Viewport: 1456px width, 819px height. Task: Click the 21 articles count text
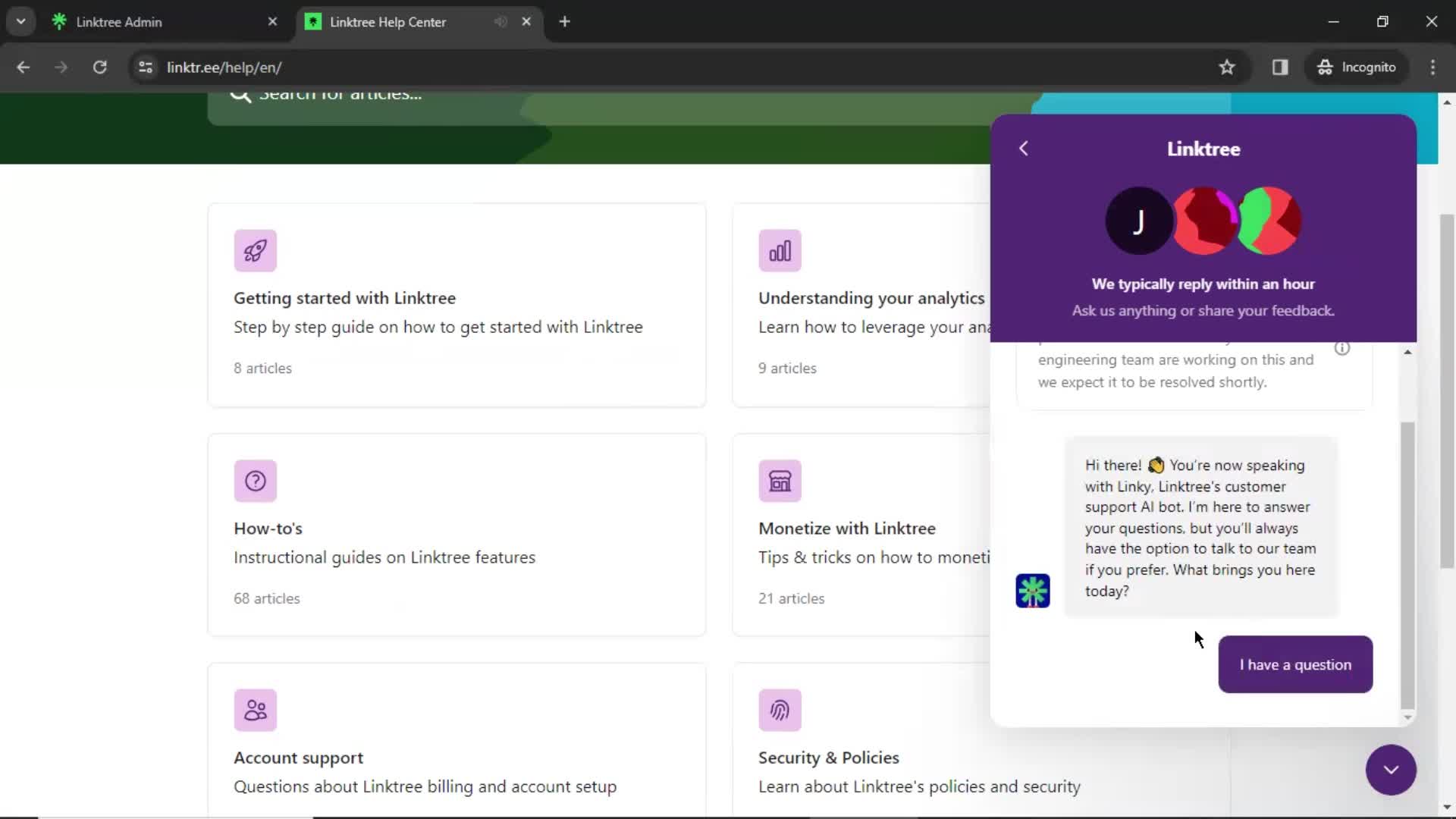coord(791,598)
